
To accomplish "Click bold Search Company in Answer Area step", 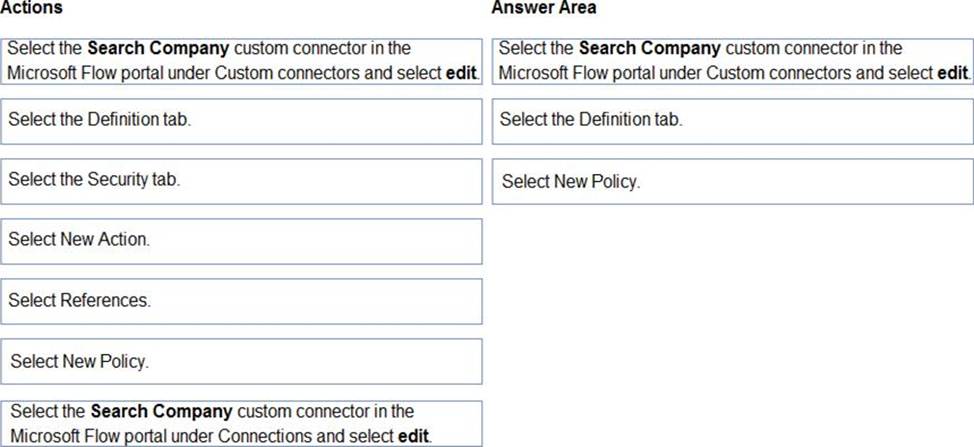I will (x=650, y=48).
